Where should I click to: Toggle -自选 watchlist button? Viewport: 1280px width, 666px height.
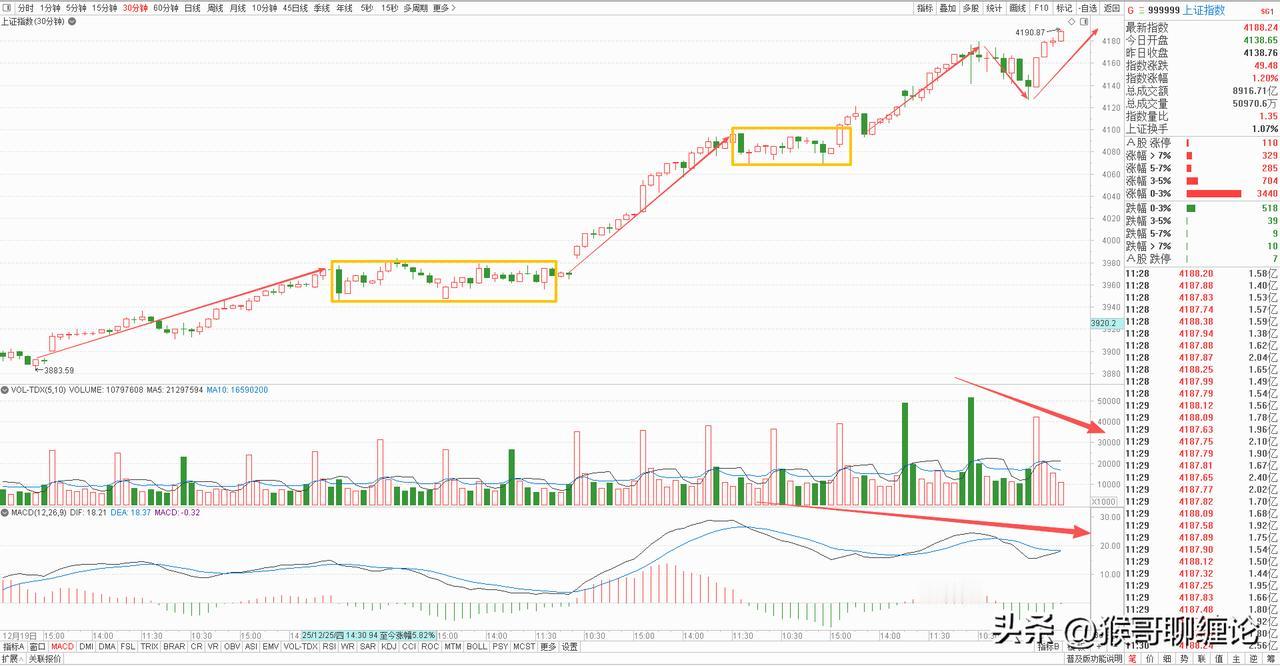tap(1088, 7)
